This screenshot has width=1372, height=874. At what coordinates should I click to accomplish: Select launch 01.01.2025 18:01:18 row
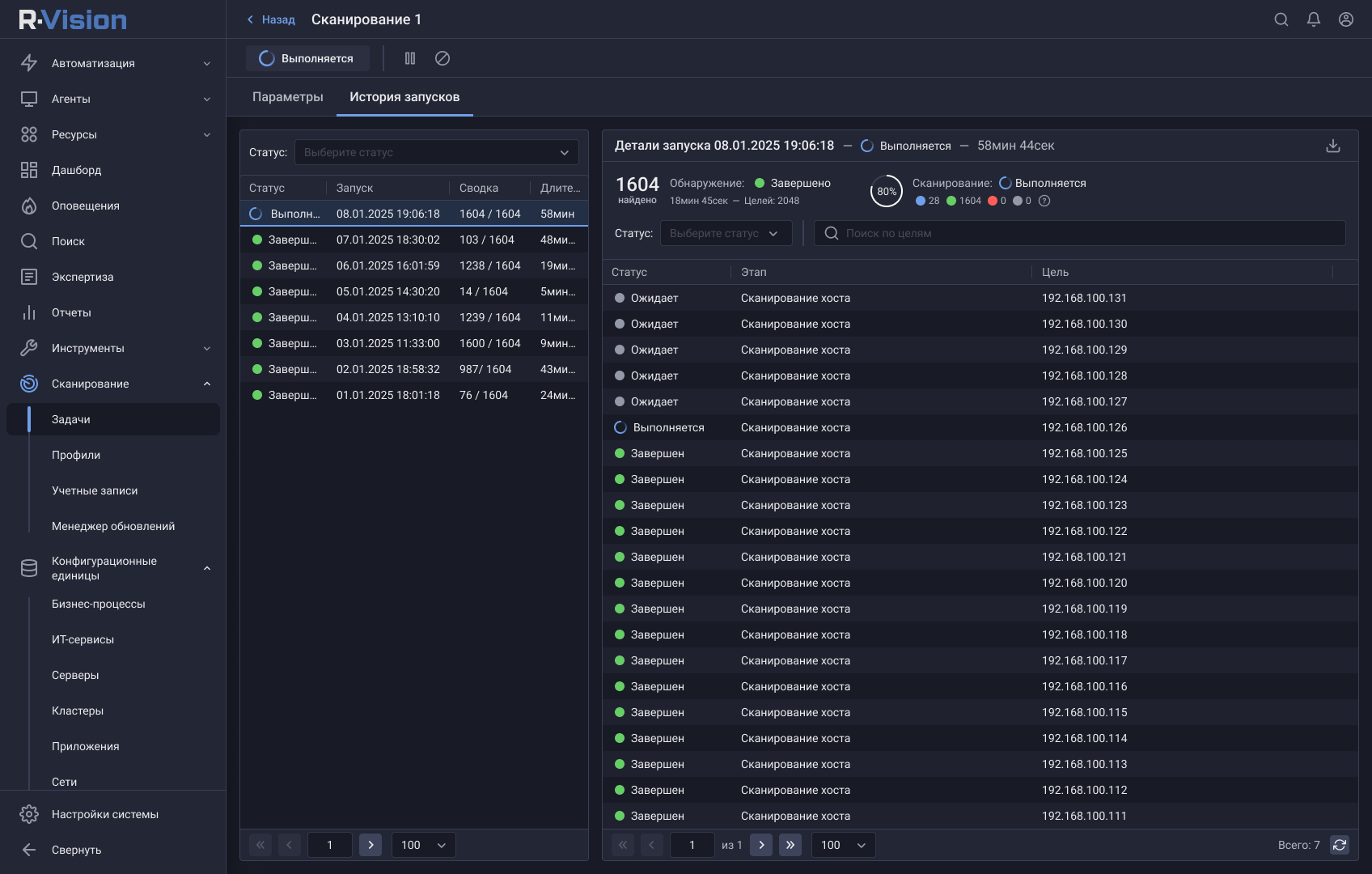(414, 395)
